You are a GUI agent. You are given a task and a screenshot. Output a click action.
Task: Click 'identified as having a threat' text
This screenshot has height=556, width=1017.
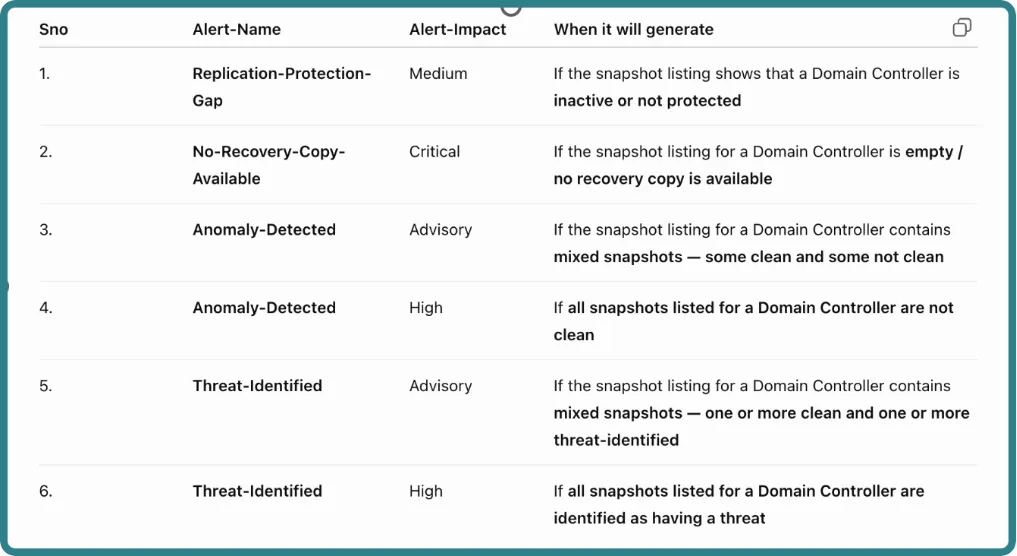[660, 518]
